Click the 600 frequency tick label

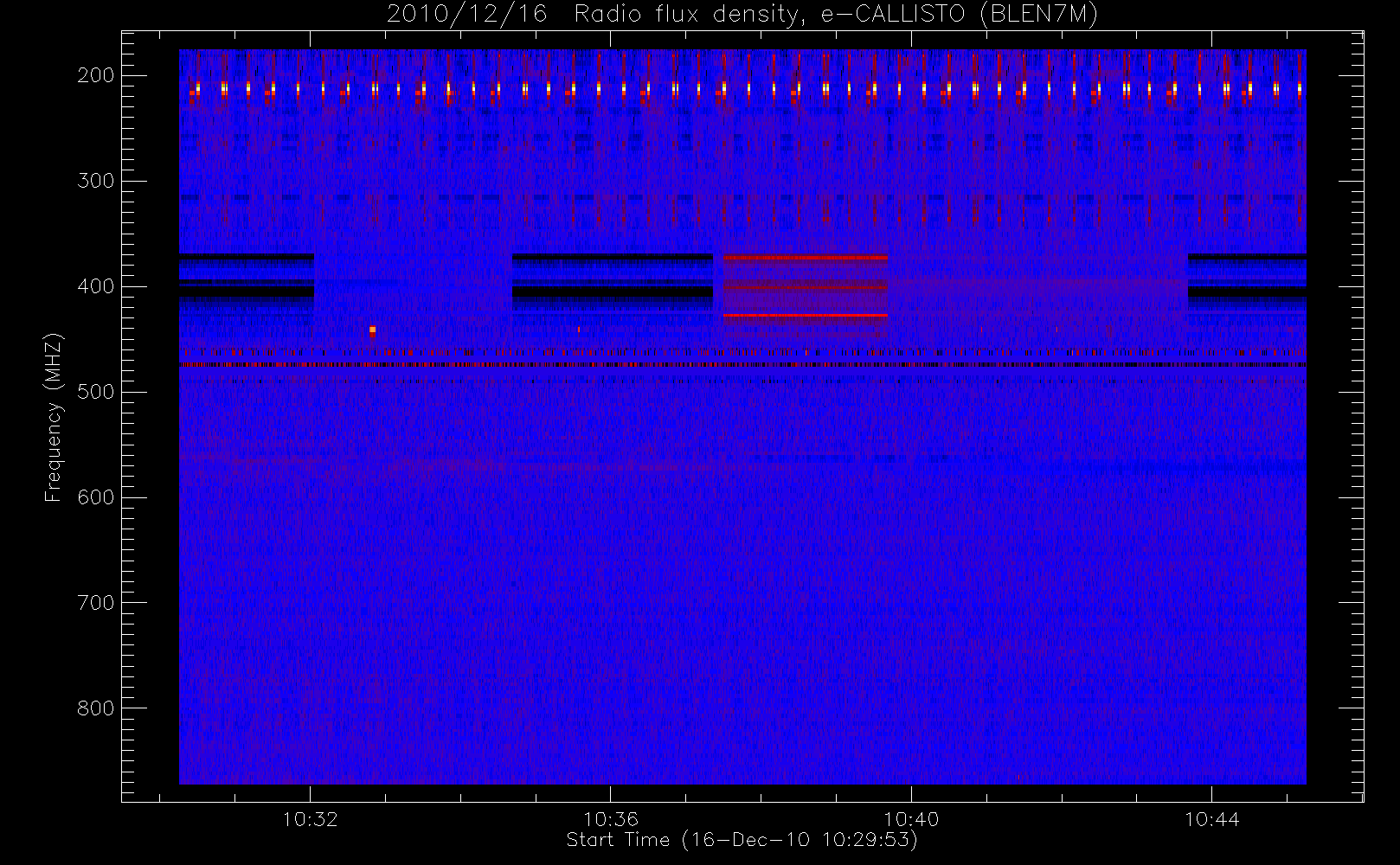click(95, 497)
